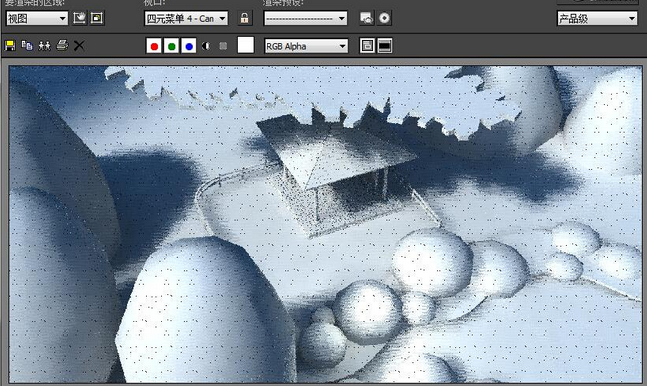Open the RGB Alpha channel dropdown
The image size is (647, 386).
tap(306, 46)
